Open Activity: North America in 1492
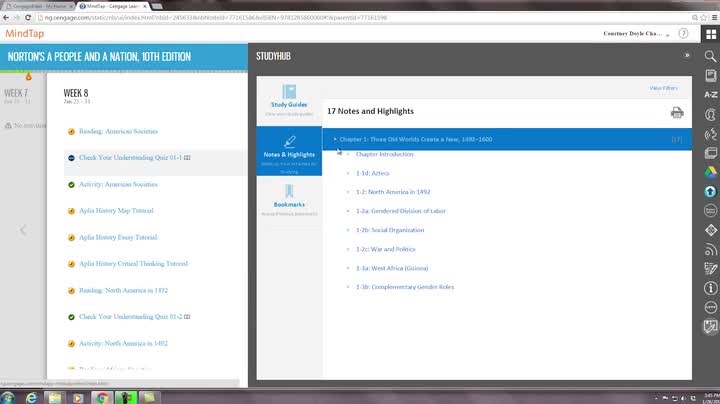Image resolution: width=720 pixels, height=404 pixels. [x=124, y=343]
